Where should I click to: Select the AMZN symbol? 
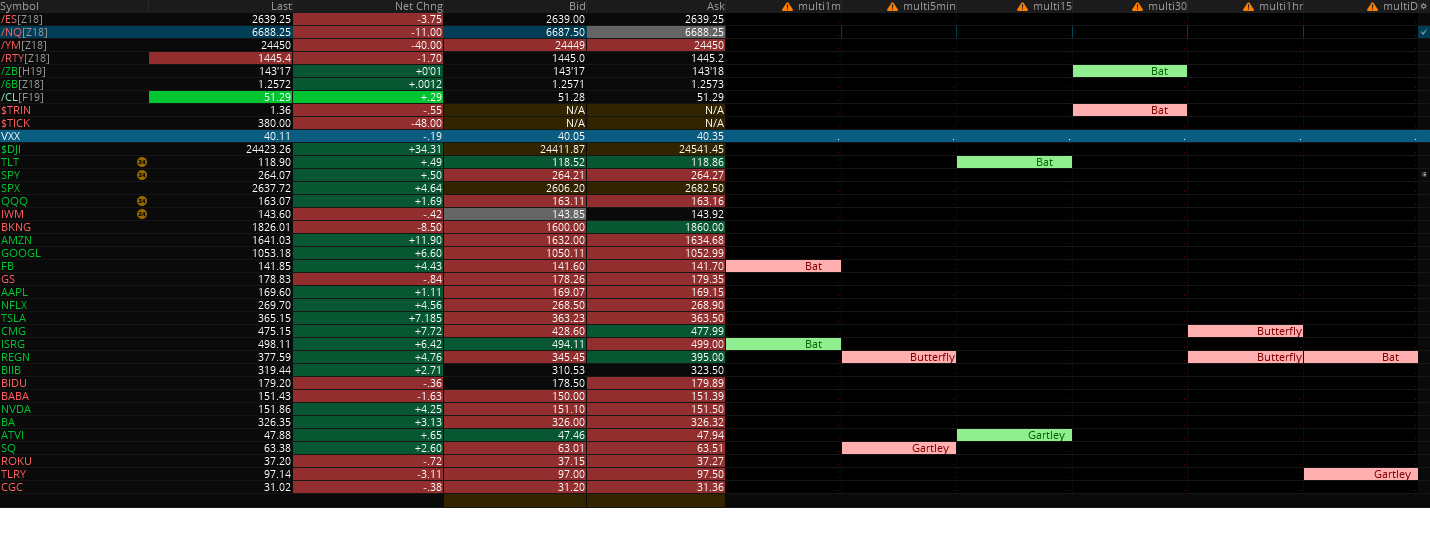[16, 240]
